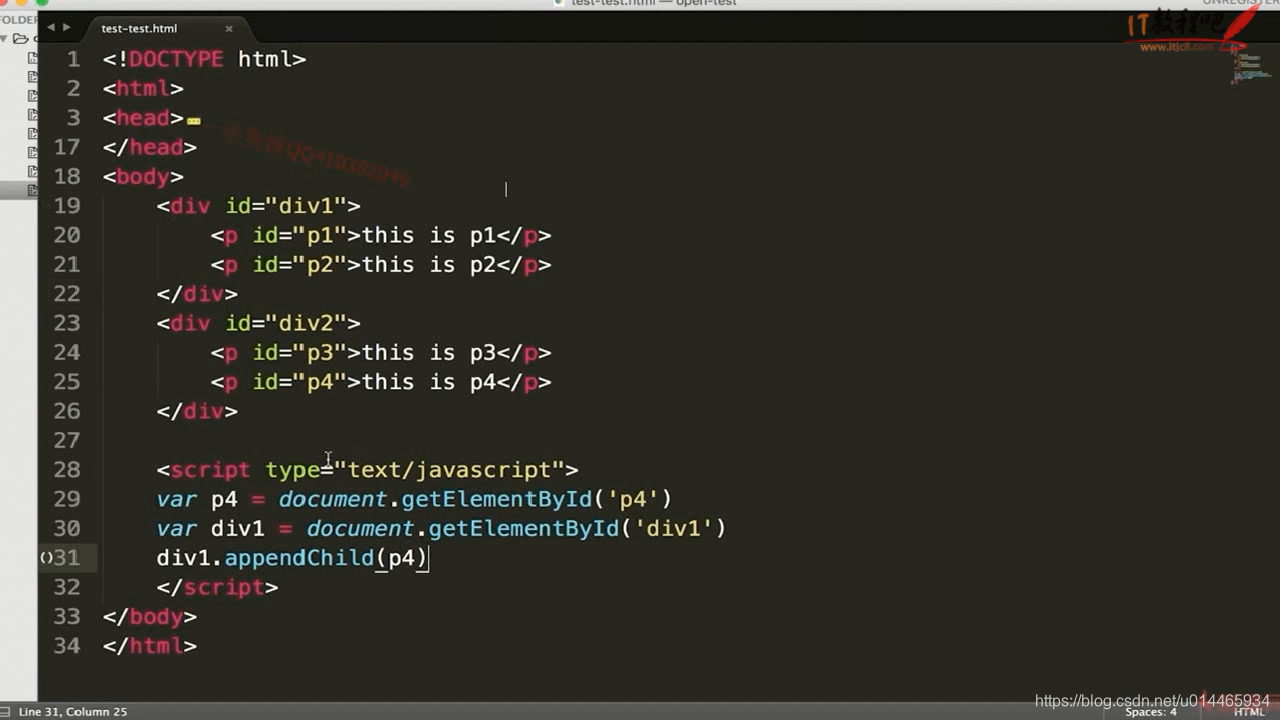Click the id="div1" attribute on line 19
The image size is (1280, 720).
tap(285, 206)
